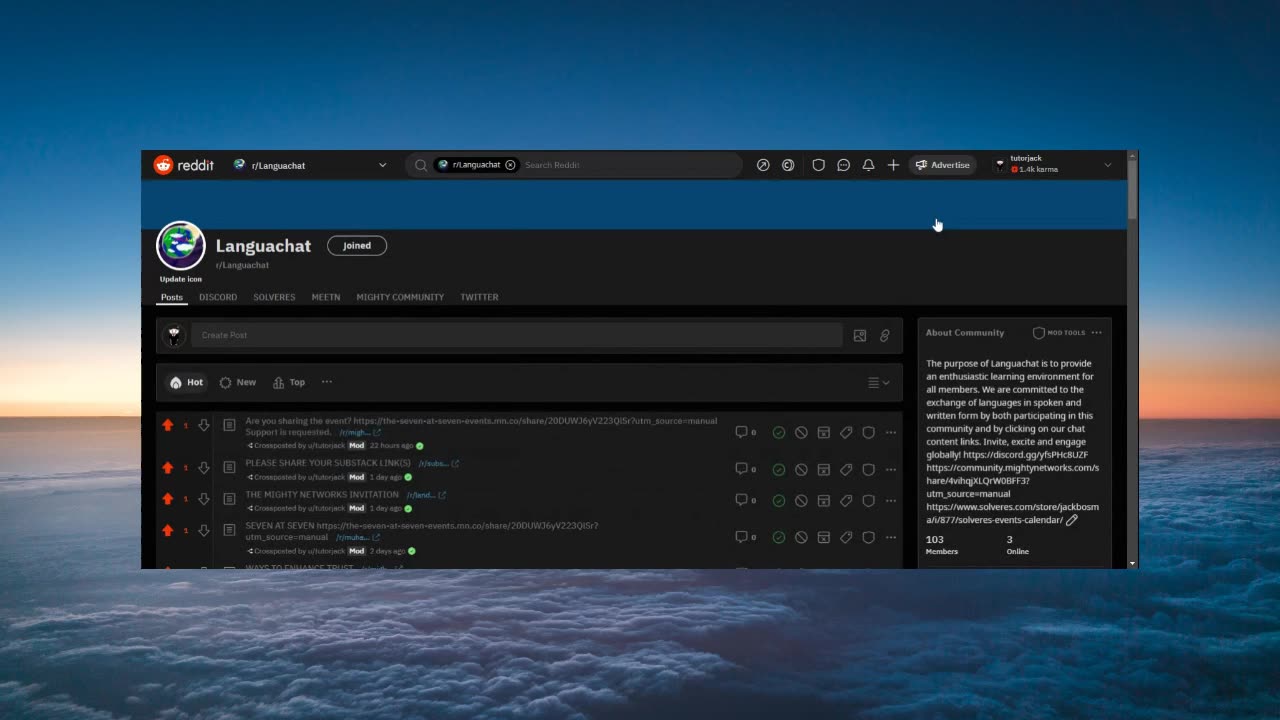Approve the 'Are you sharing the event?' post
Viewport: 1280px width, 720px height.
pos(779,432)
